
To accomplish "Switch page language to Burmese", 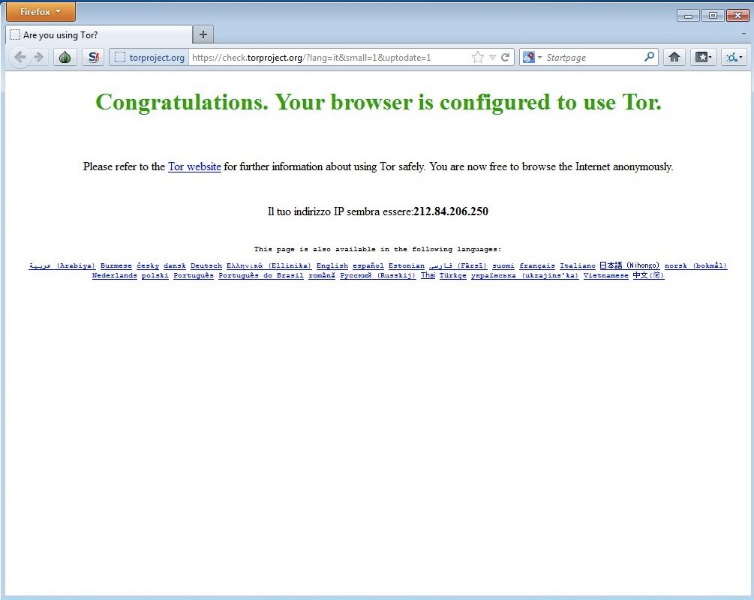I will (116, 265).
